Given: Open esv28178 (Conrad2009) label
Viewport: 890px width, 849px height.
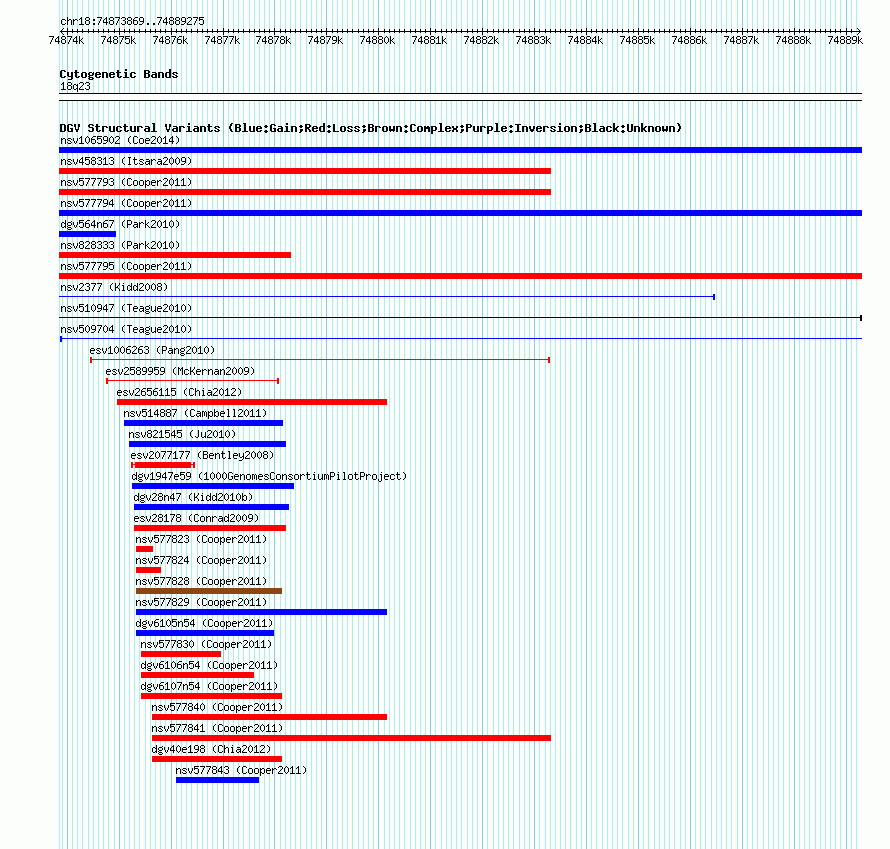Looking at the screenshot, I should (x=196, y=518).
